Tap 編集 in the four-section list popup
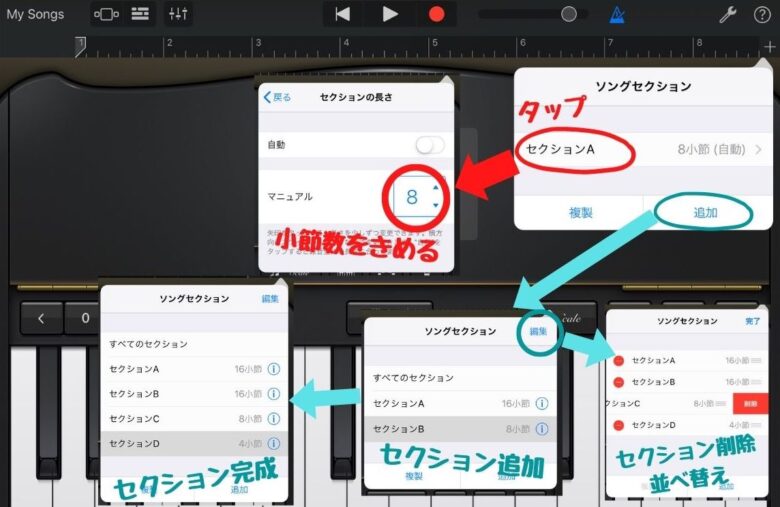The height and width of the screenshot is (507, 780). [x=270, y=299]
